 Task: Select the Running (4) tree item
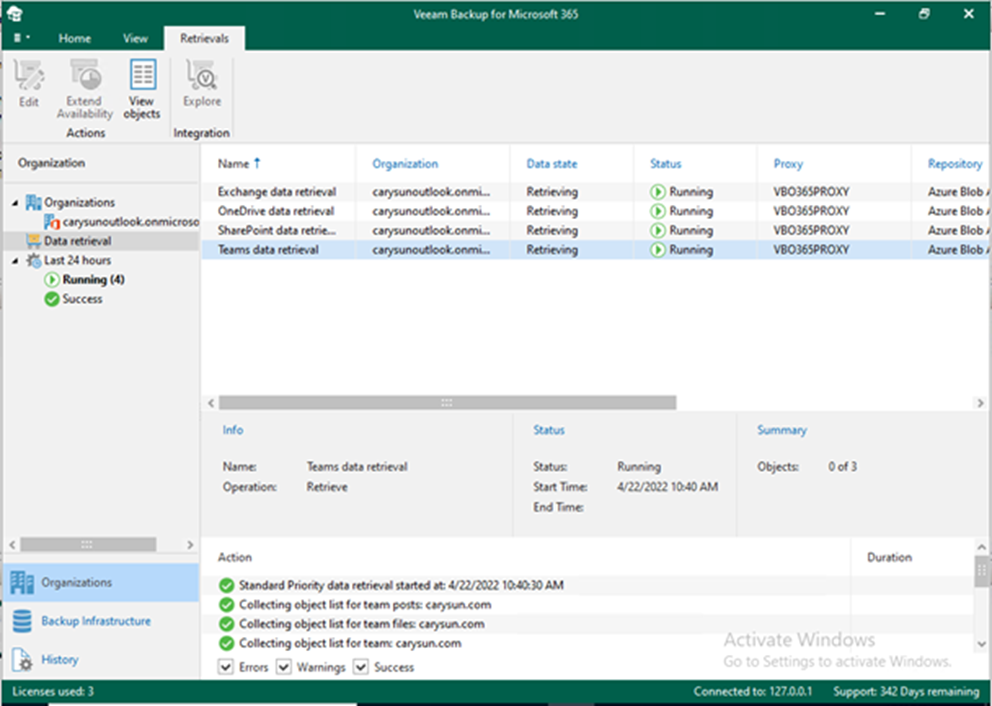point(93,280)
